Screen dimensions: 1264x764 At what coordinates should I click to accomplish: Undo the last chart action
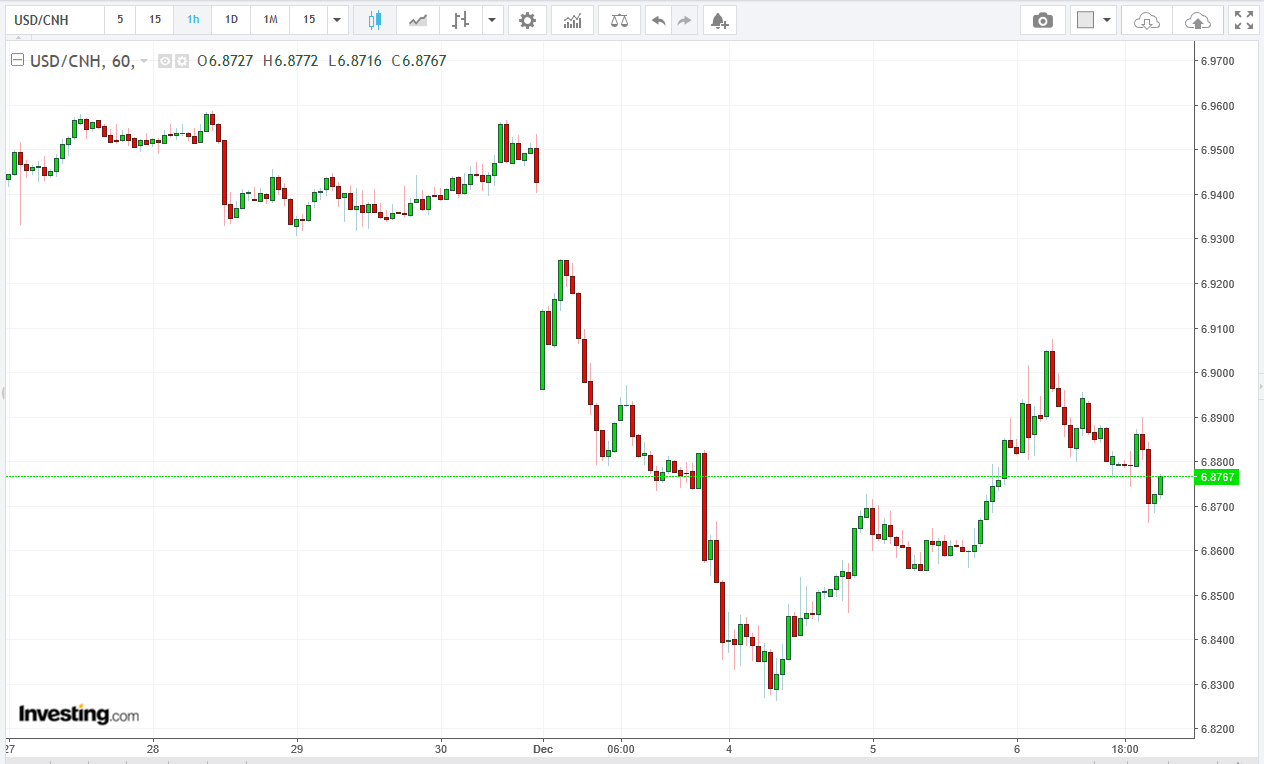(x=658, y=20)
